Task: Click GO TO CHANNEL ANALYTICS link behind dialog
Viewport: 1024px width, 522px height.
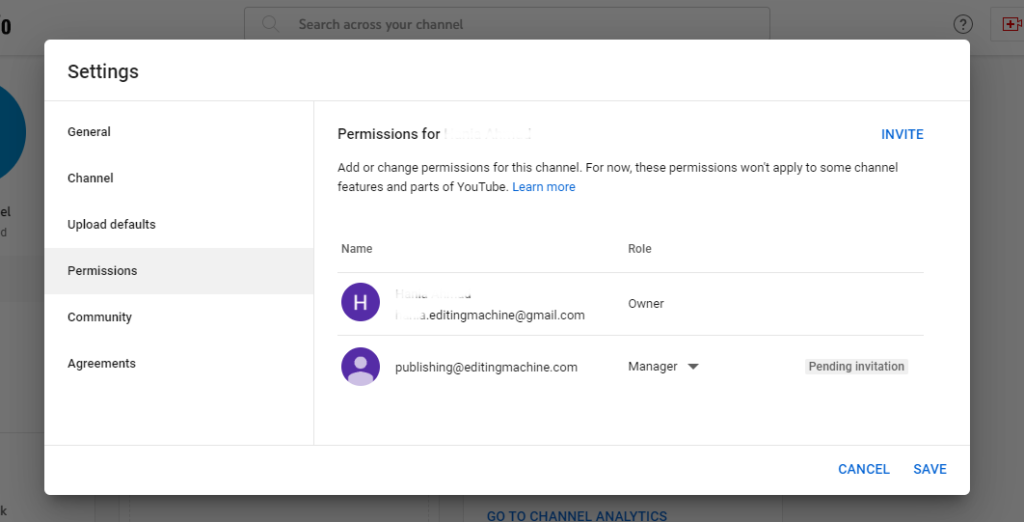Action: (577, 516)
